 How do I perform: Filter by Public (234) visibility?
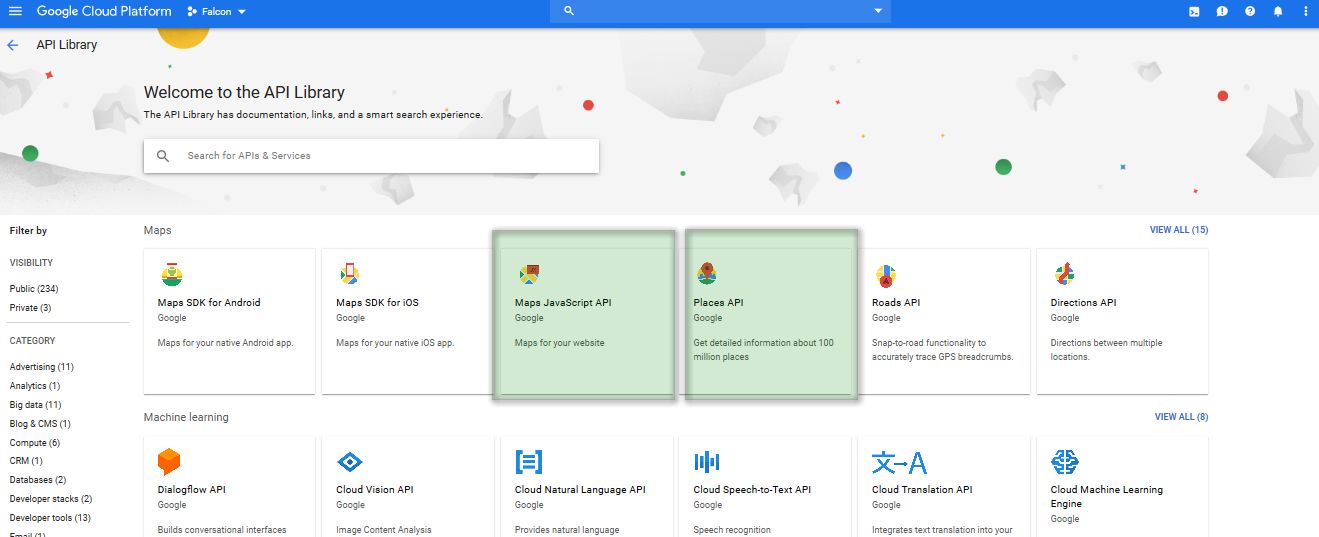34,289
